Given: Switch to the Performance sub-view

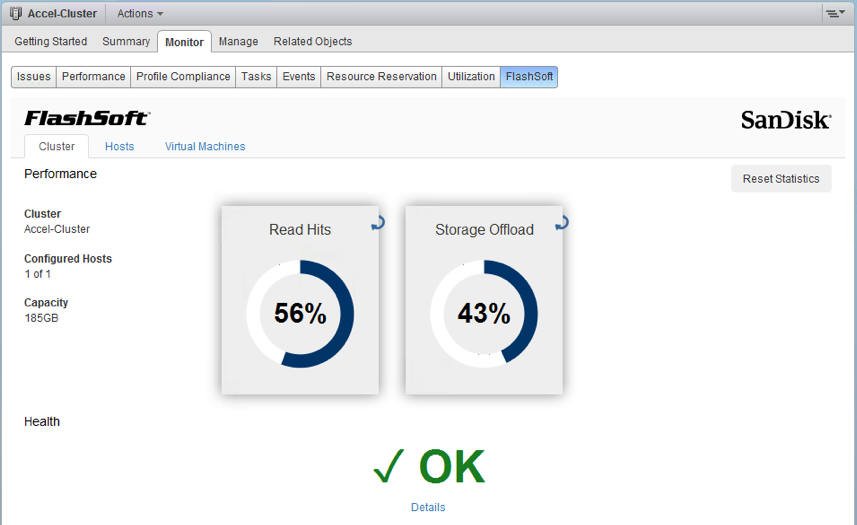Looking at the screenshot, I should [x=94, y=77].
